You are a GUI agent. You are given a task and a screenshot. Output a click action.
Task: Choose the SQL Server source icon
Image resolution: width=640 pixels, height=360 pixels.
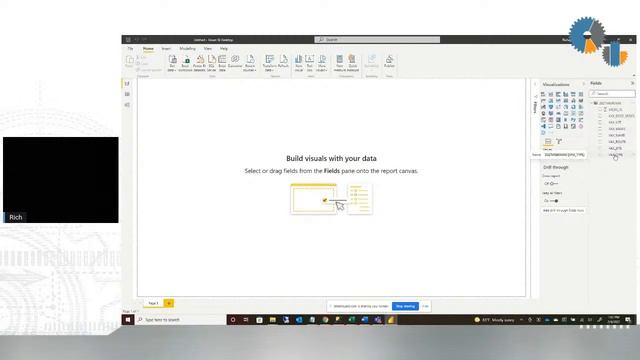211,63
